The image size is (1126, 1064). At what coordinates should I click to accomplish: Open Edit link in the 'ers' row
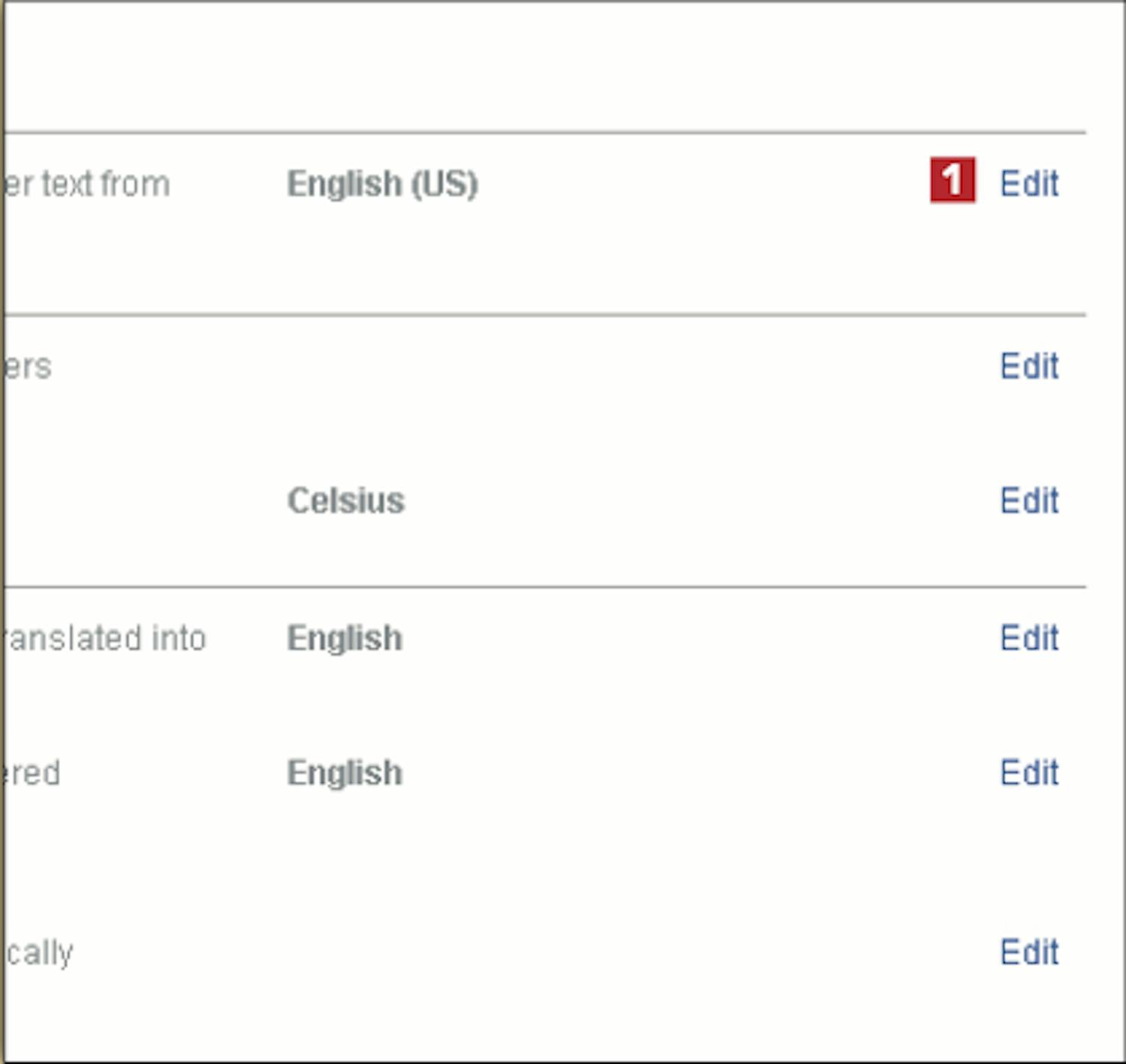click(x=1029, y=366)
